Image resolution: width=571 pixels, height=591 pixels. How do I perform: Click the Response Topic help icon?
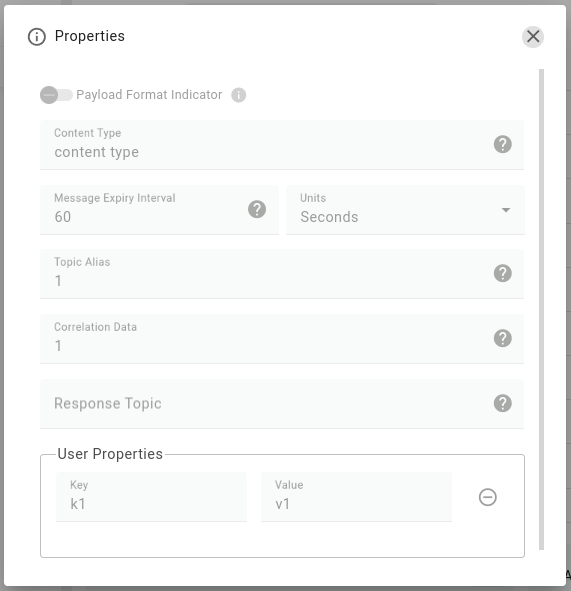[x=502, y=403]
